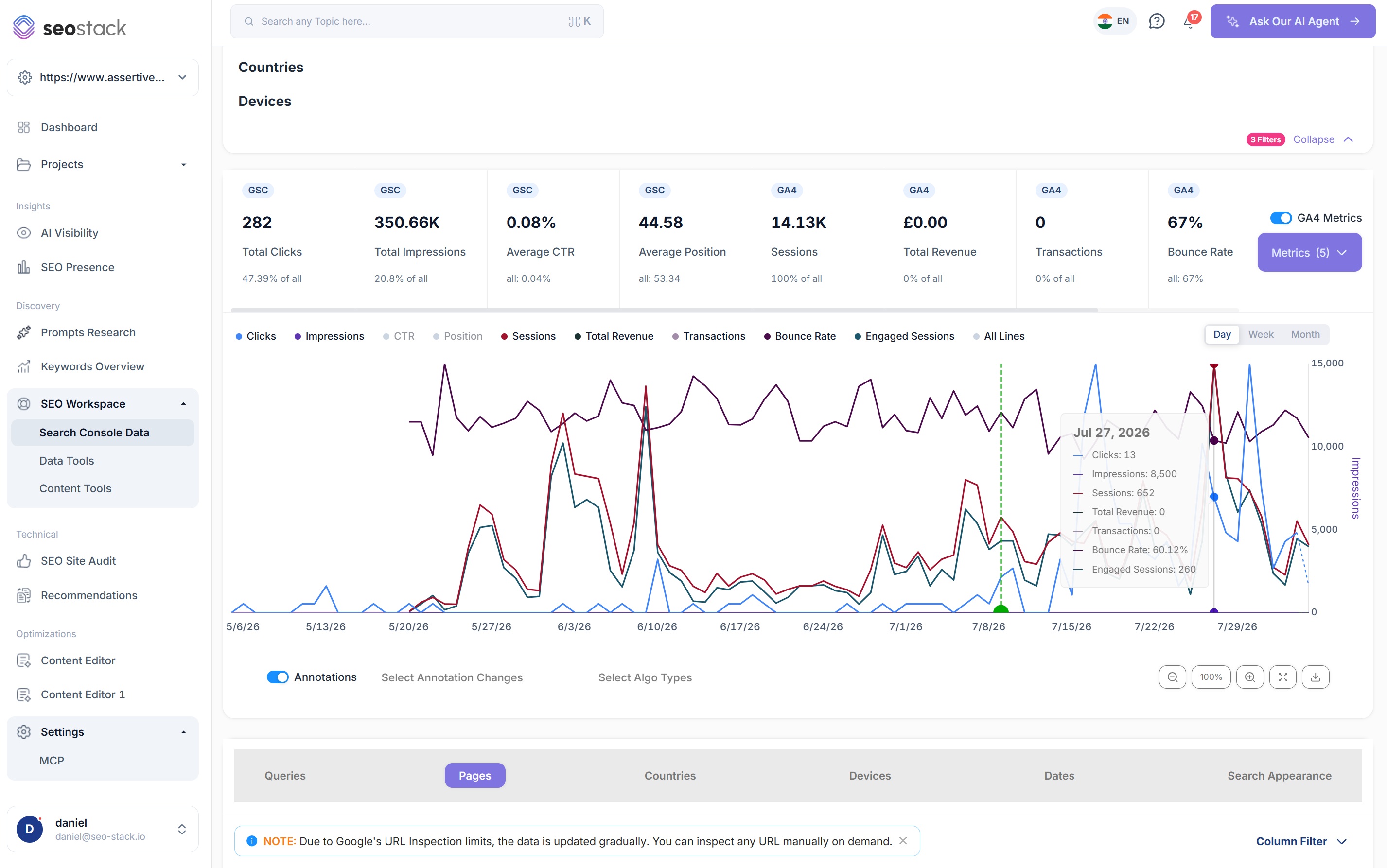Screen dimensions: 1387x868
Task: Click the Content Editor 1 icon
Action: click(23, 694)
